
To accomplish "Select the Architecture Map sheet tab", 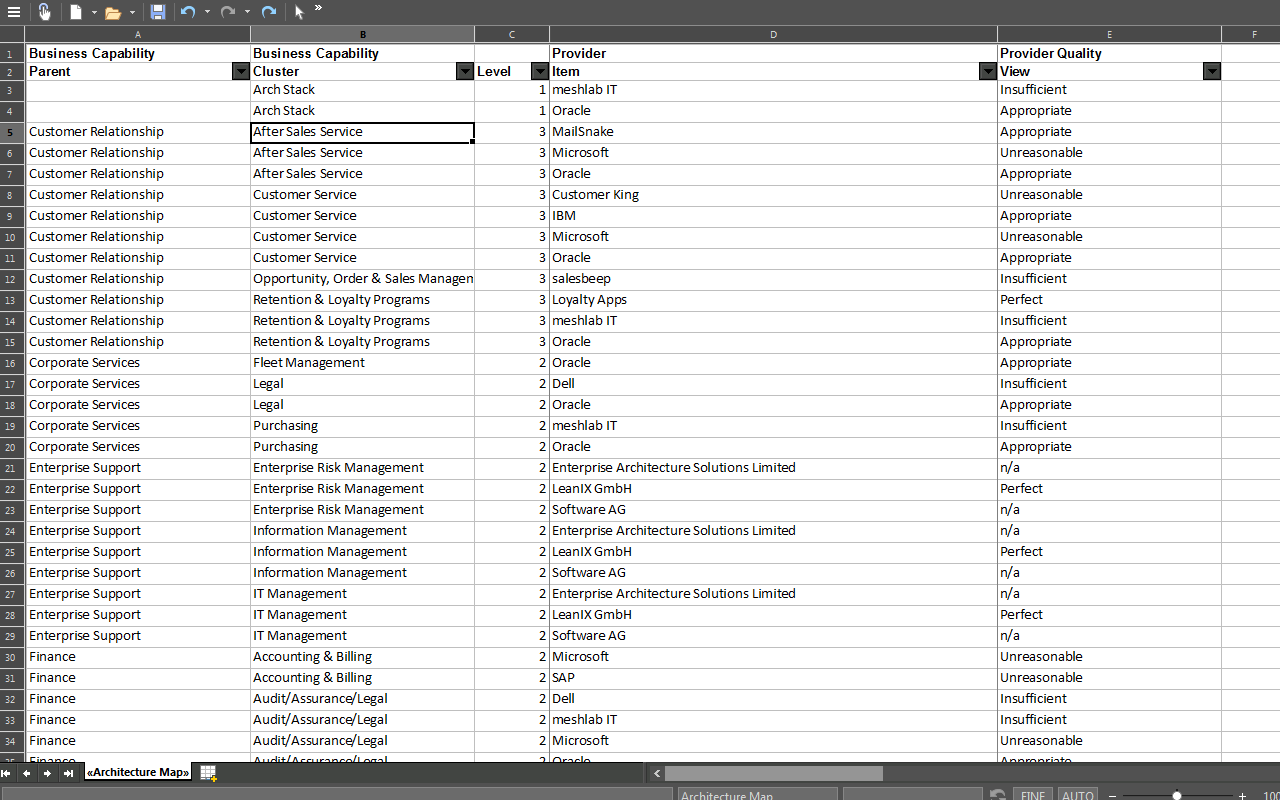I will pyautogui.click(x=138, y=773).
